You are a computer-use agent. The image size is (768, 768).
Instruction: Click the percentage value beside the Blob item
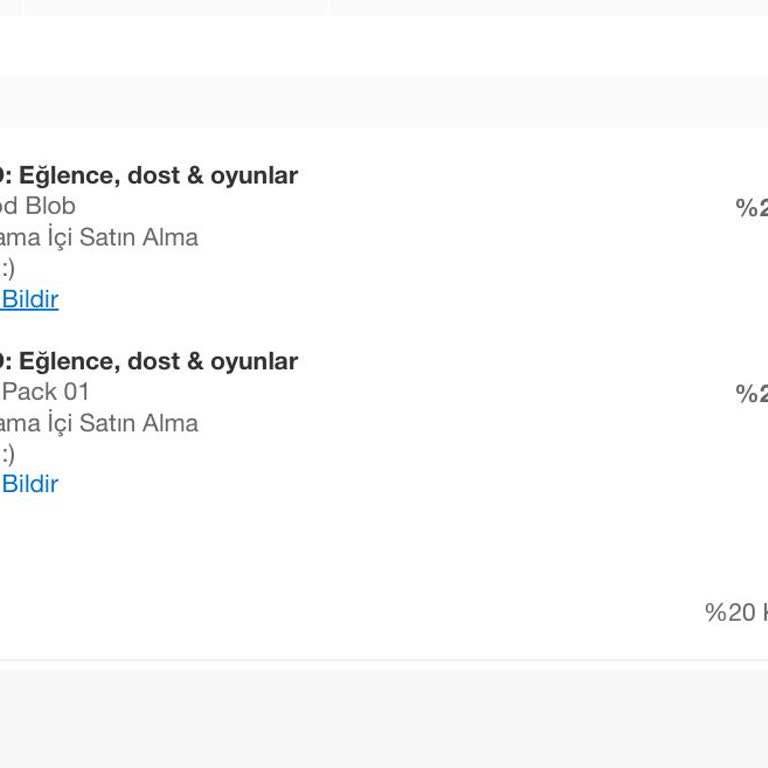751,208
